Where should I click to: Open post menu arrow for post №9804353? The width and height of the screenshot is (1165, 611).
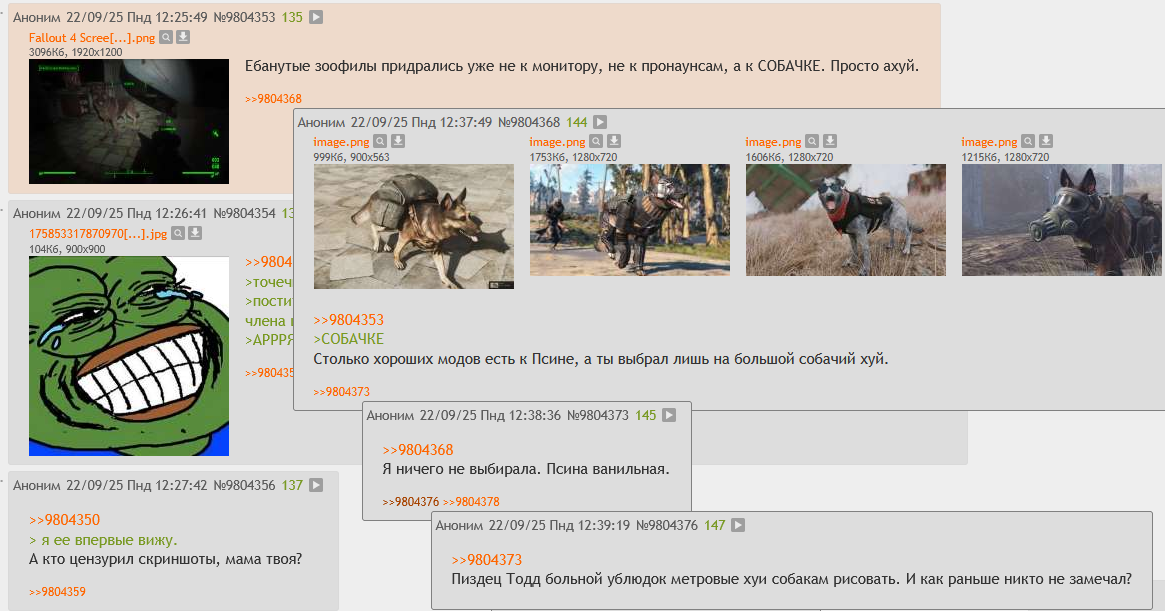click(x=316, y=17)
